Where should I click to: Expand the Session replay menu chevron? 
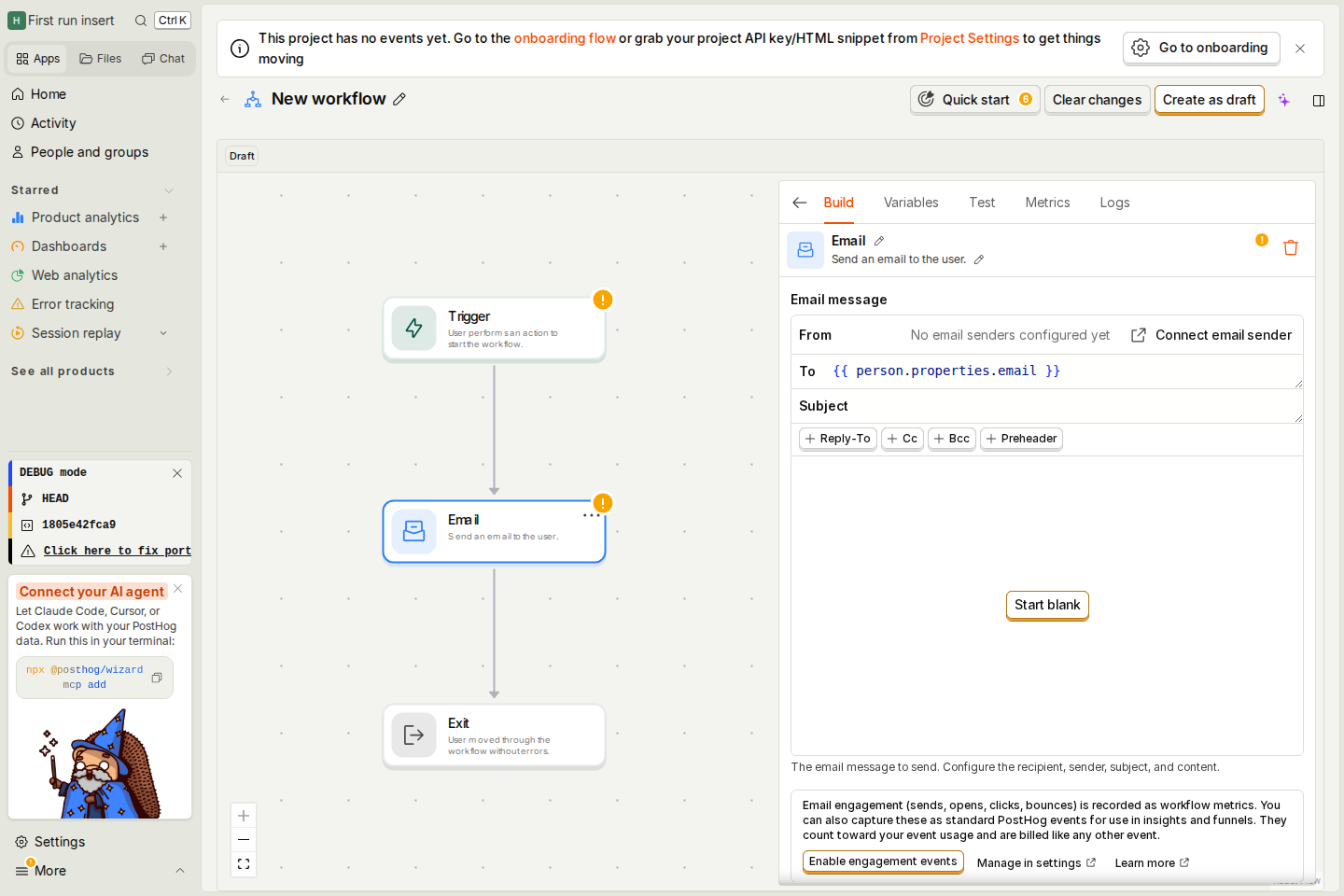(163, 333)
